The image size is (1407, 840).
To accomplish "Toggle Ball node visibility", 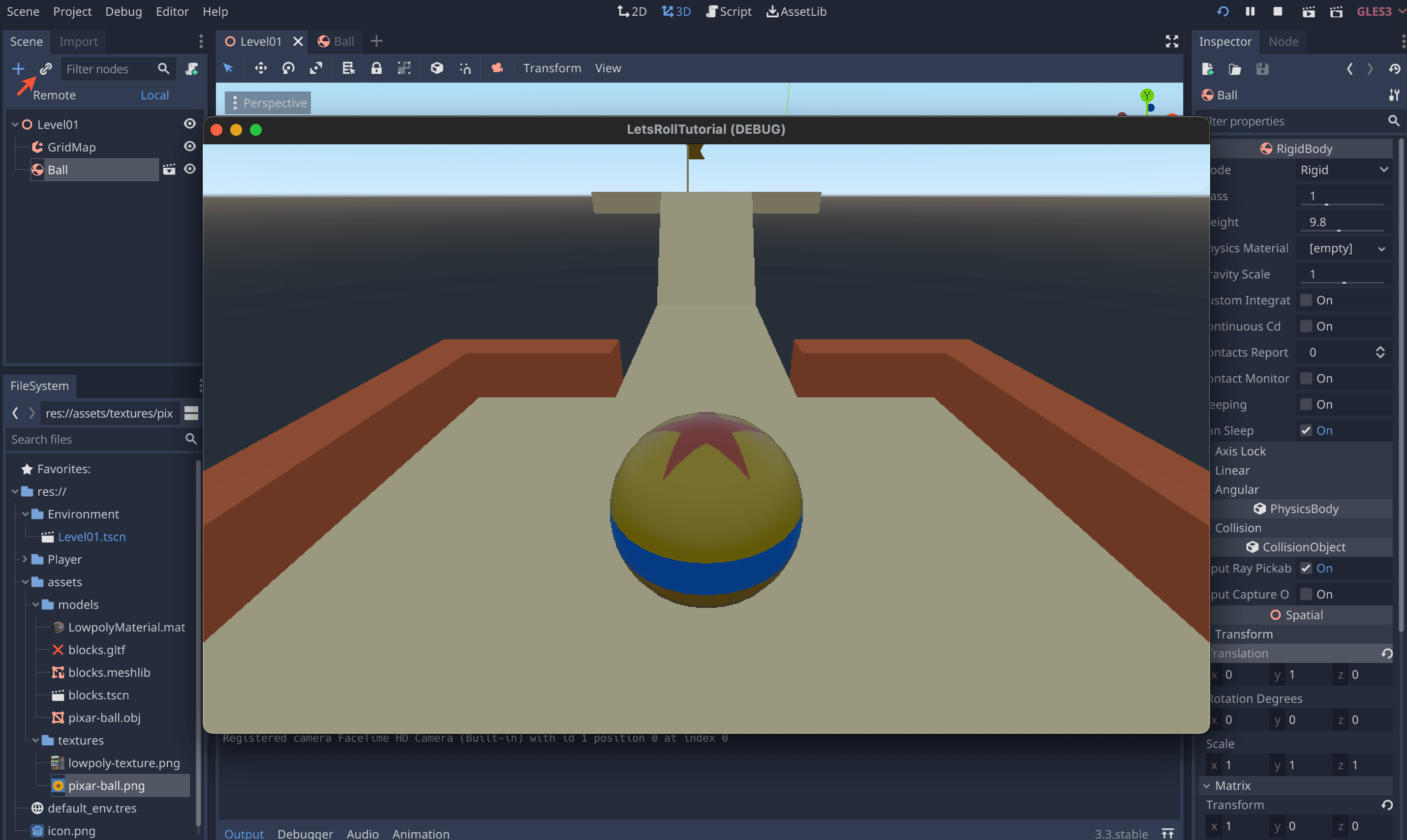I will coord(190,169).
